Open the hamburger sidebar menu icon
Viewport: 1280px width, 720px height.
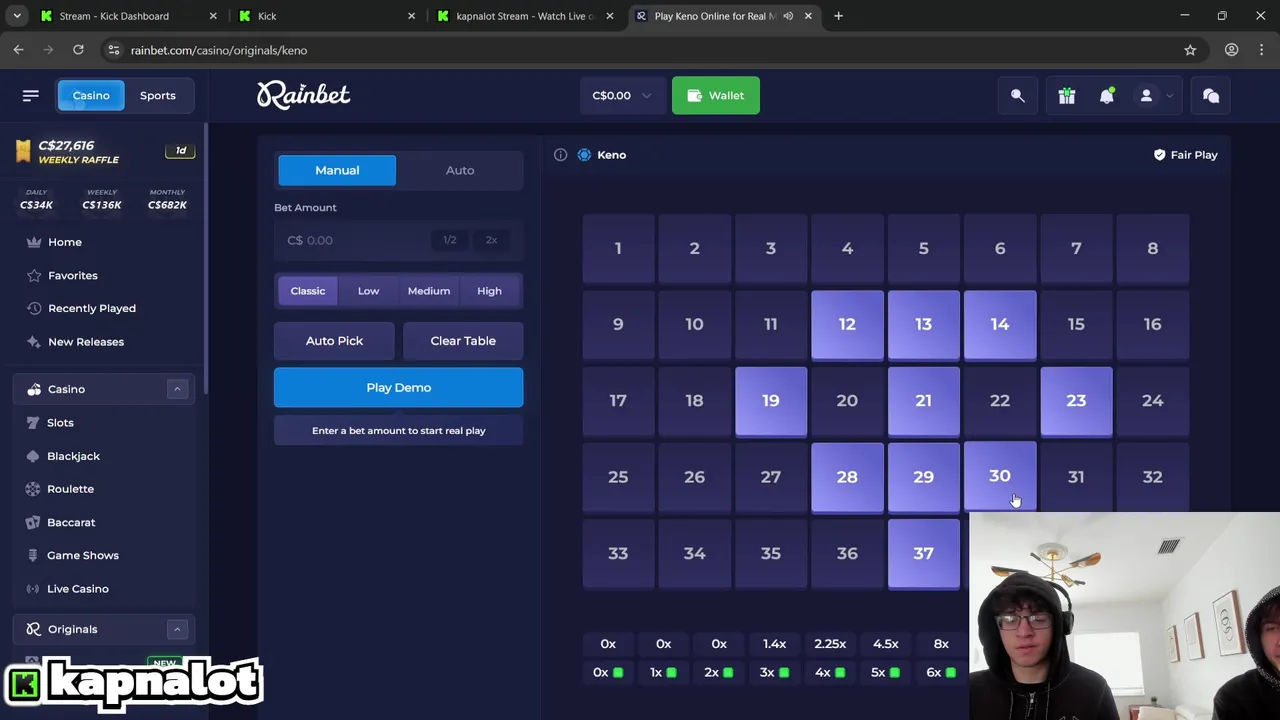31,95
